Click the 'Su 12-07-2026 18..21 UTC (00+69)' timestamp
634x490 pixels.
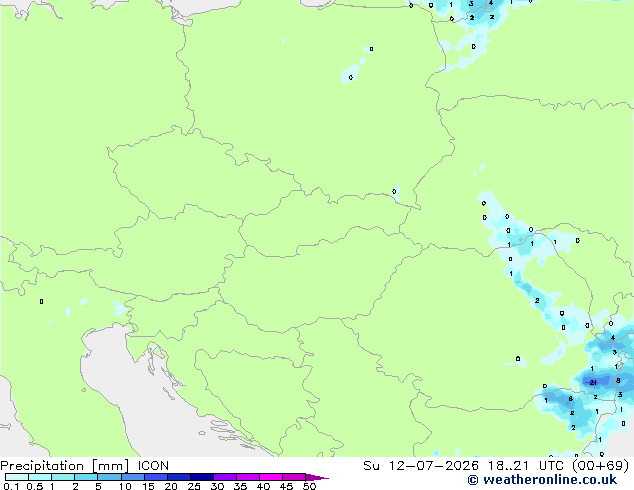496,466
